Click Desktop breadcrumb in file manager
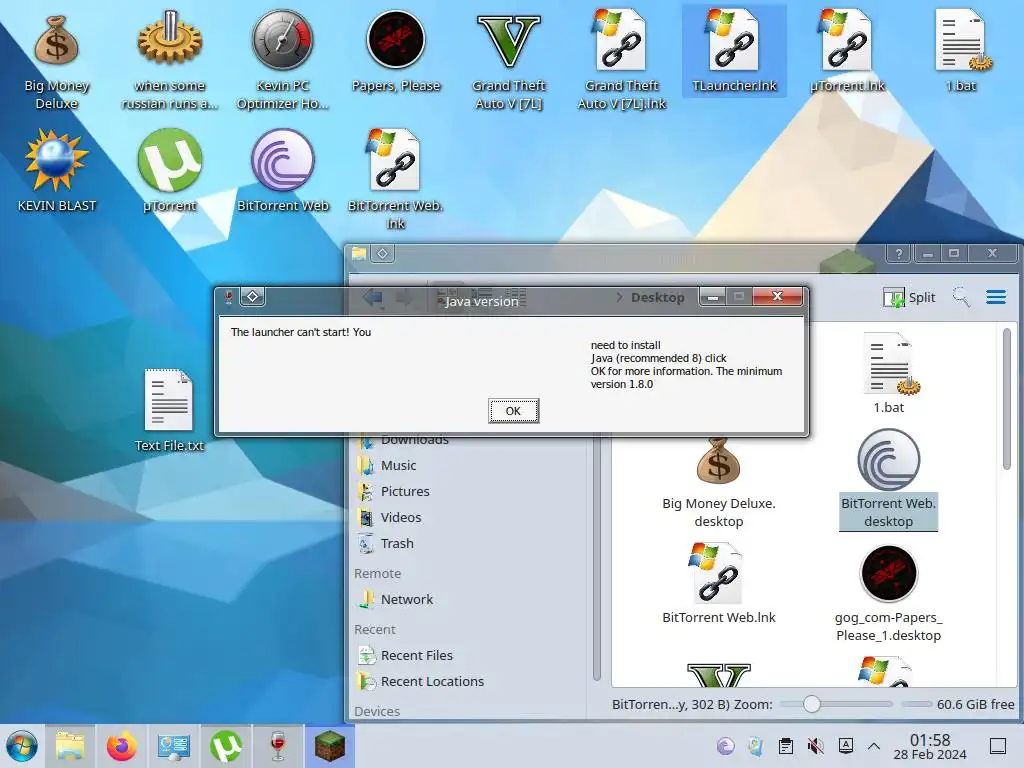Viewport: 1024px width, 768px height. point(657,297)
